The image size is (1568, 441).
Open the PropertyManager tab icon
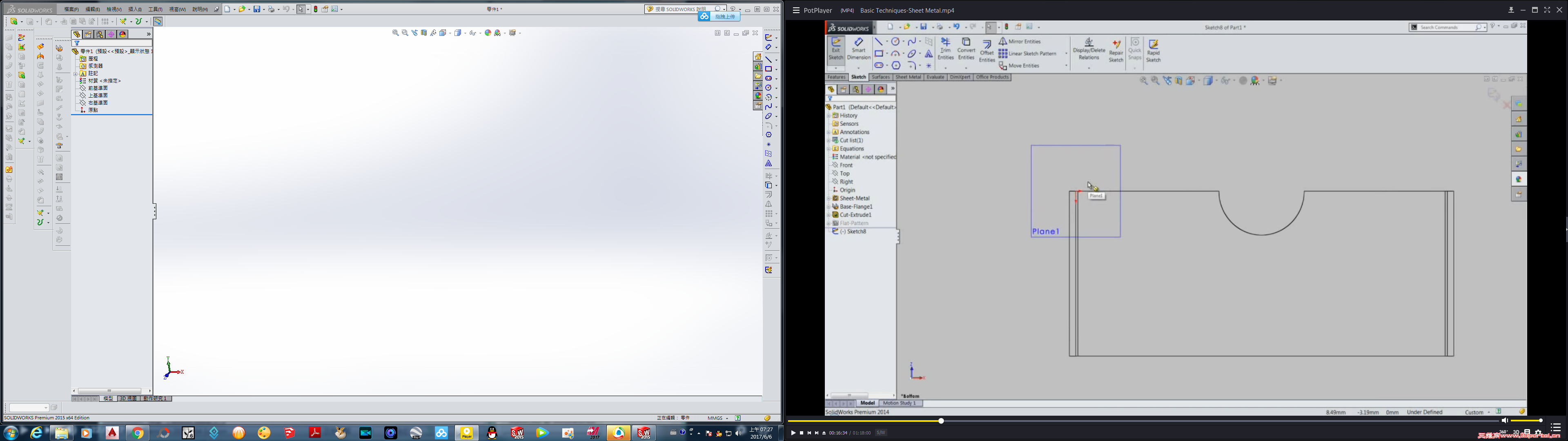[88, 34]
